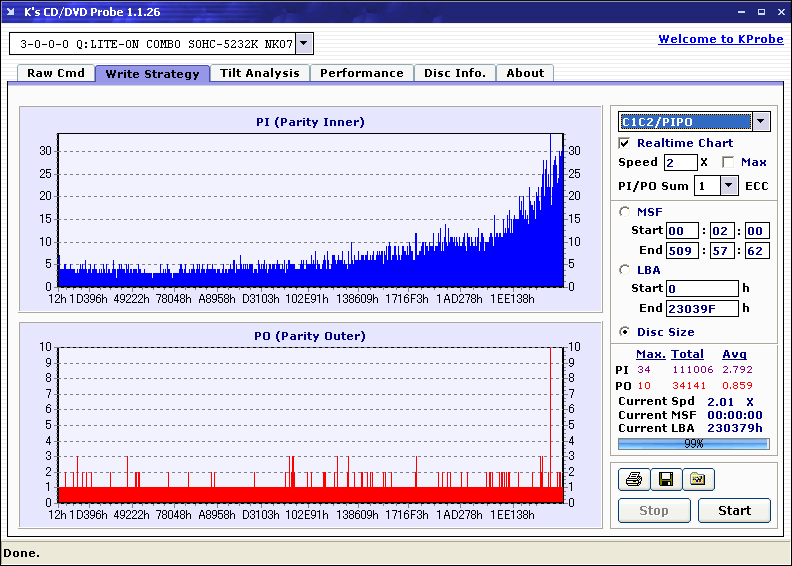
Task: Go to the Performance tab
Action: [361, 73]
